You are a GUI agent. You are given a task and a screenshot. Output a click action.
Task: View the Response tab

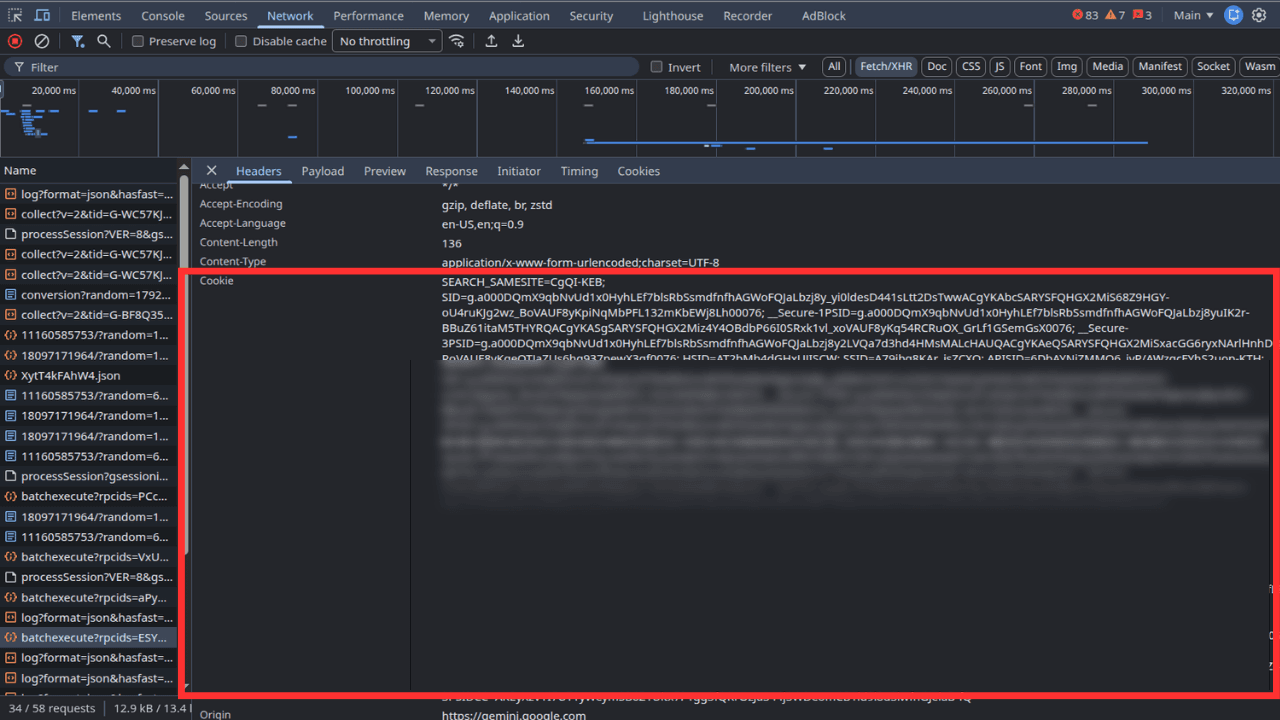coord(451,171)
